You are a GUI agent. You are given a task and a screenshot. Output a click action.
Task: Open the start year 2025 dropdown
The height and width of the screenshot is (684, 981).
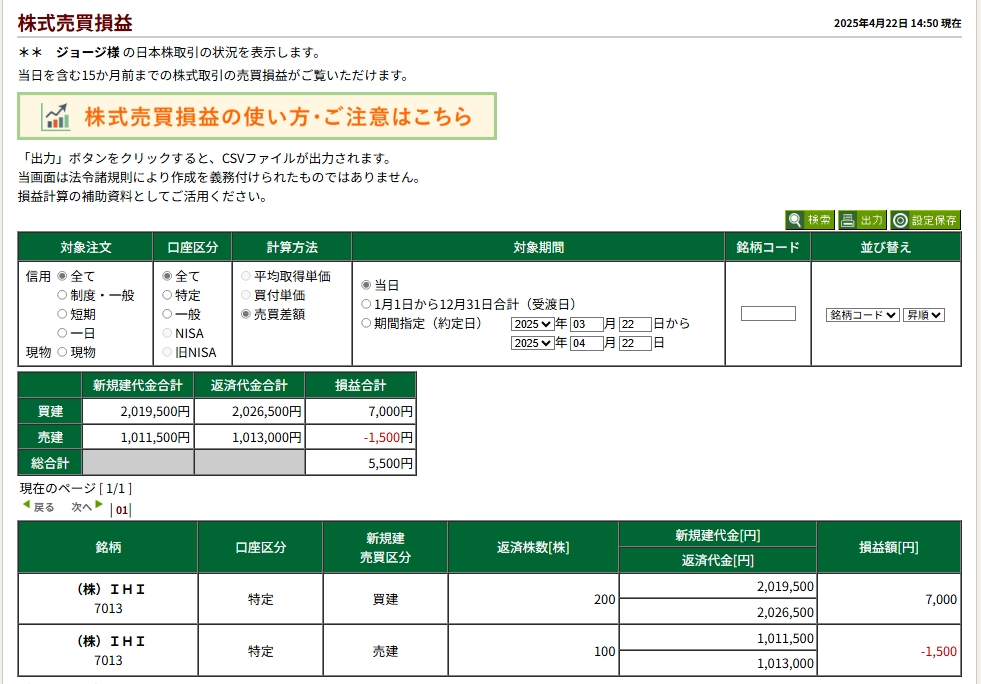coord(532,324)
